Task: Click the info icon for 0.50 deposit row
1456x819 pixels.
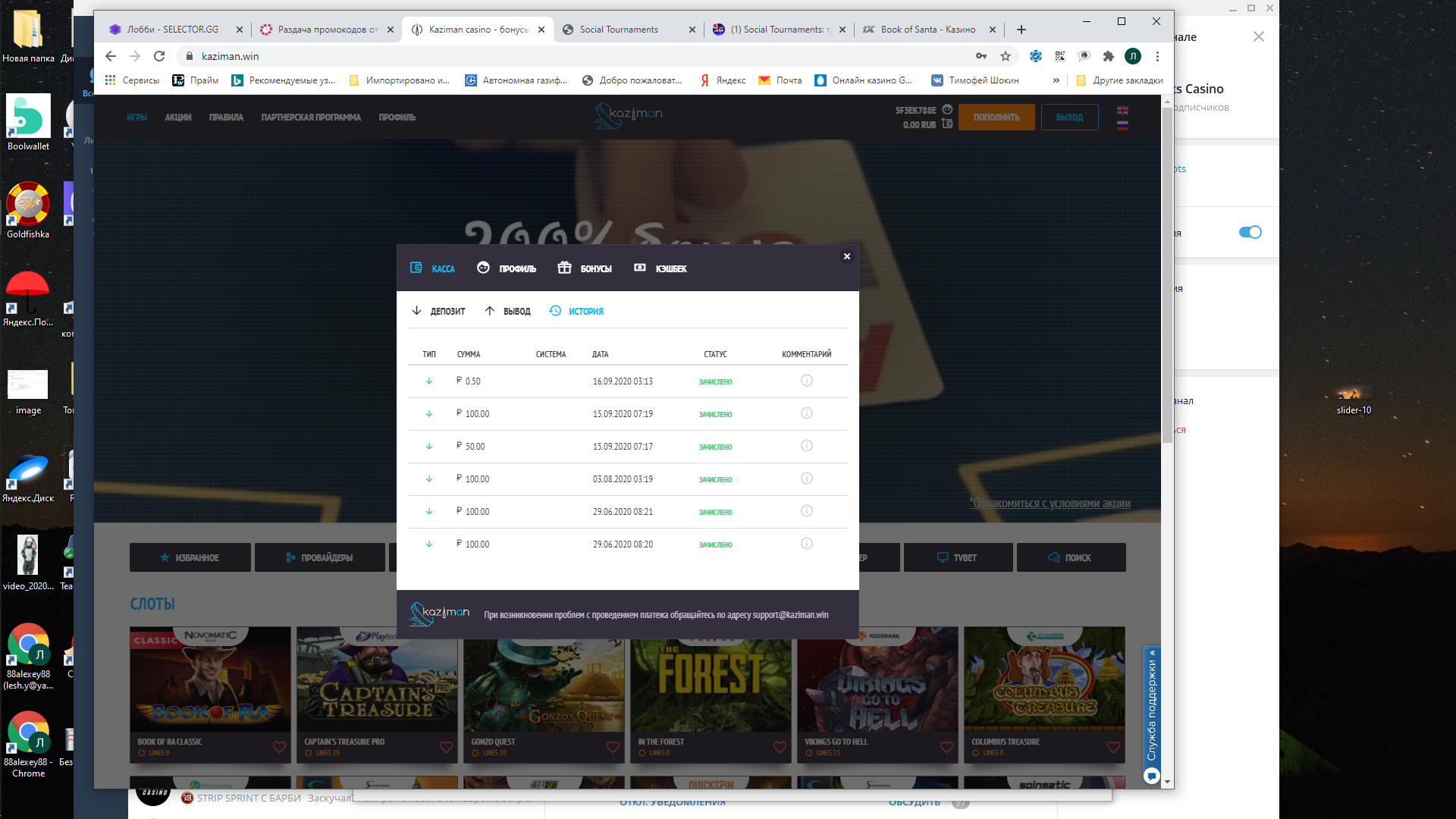Action: click(806, 381)
